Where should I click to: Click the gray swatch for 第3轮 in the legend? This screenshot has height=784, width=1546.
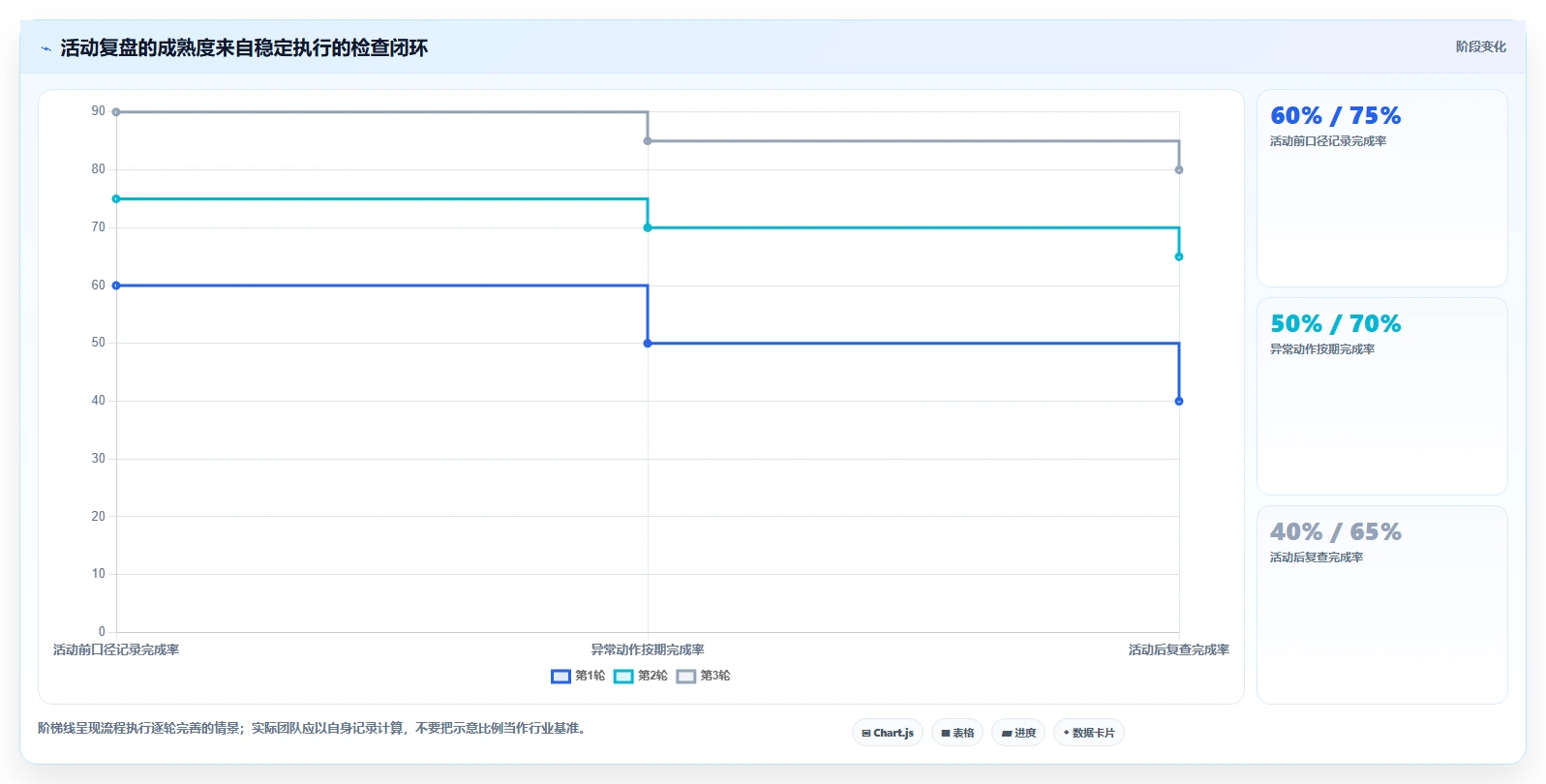tap(686, 677)
